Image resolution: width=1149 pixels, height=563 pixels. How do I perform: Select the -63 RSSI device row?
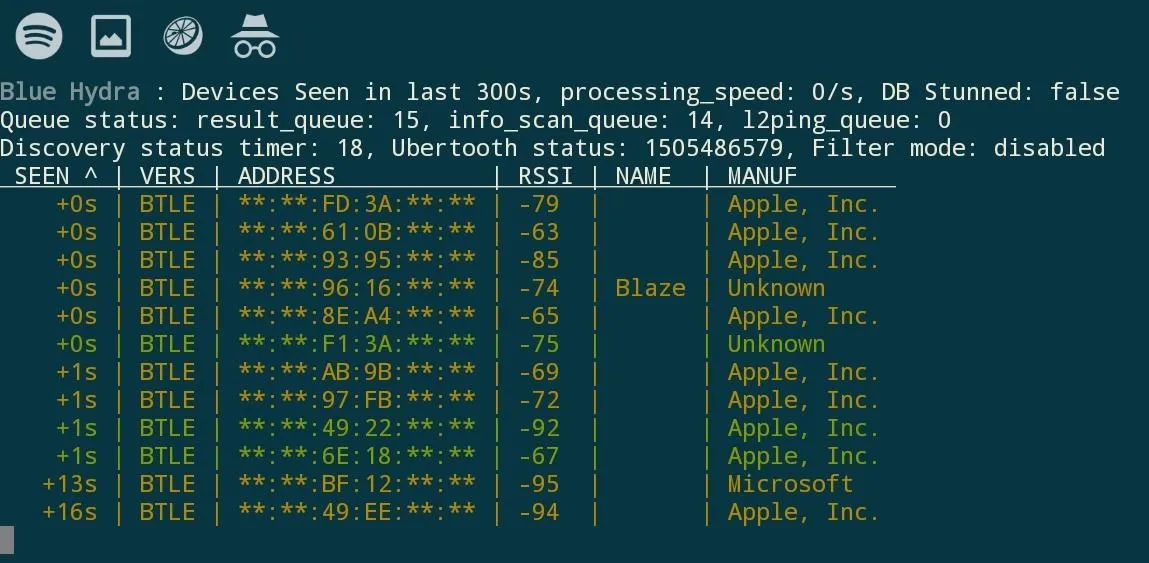pyautogui.click(x=448, y=232)
